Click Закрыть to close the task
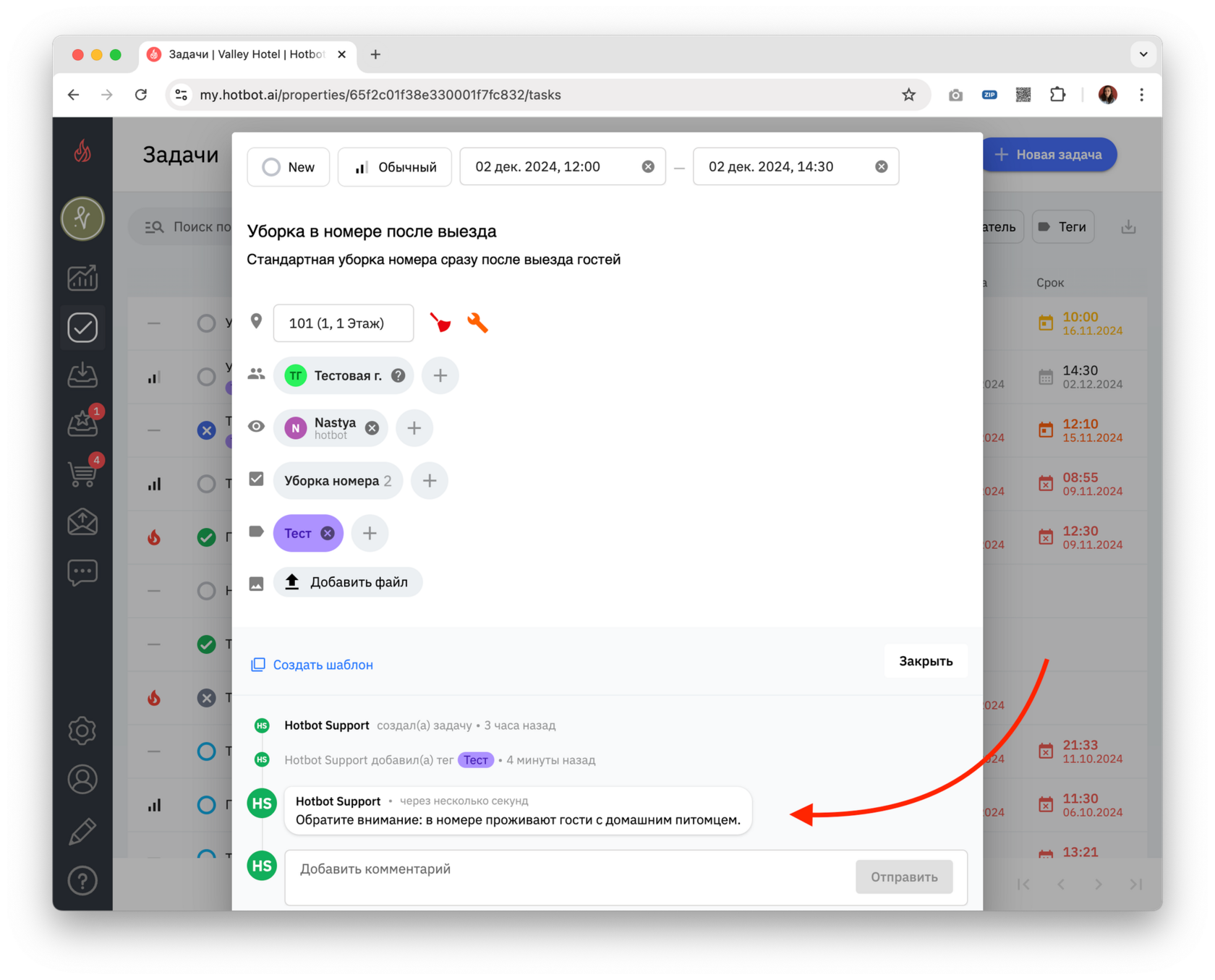Image resolution: width=1215 pixels, height=980 pixels. (926, 661)
